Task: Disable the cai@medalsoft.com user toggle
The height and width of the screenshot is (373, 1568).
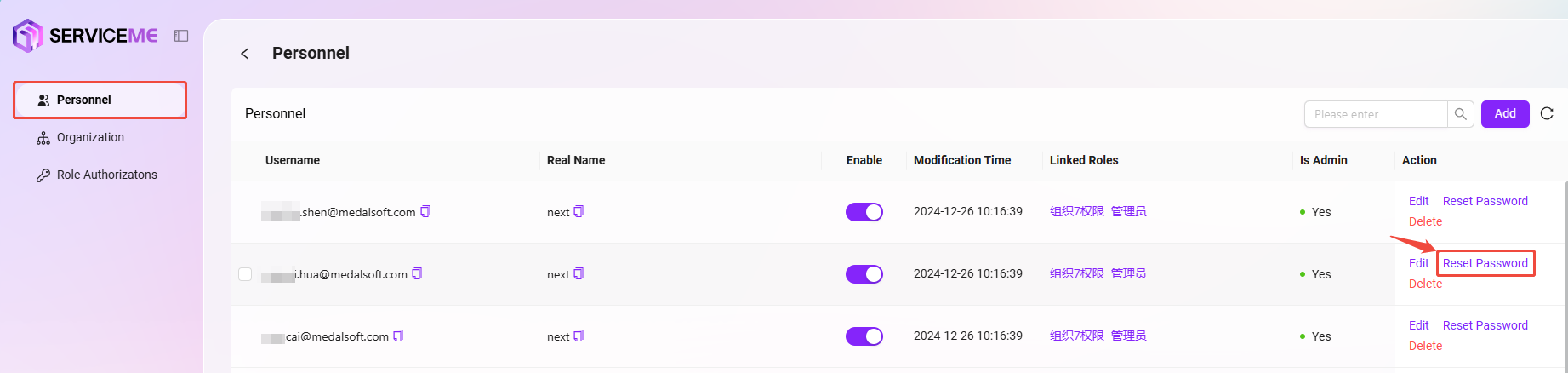Action: pyautogui.click(x=864, y=336)
